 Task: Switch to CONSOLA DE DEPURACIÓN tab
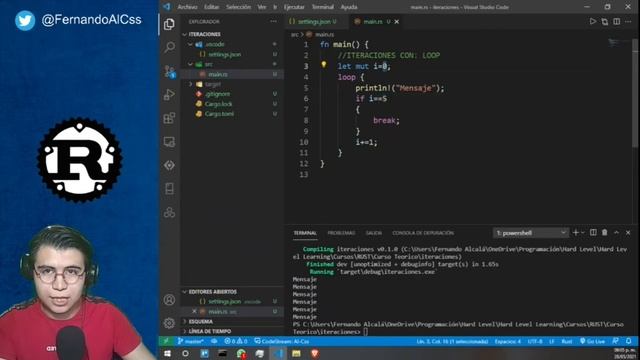[x=423, y=233]
